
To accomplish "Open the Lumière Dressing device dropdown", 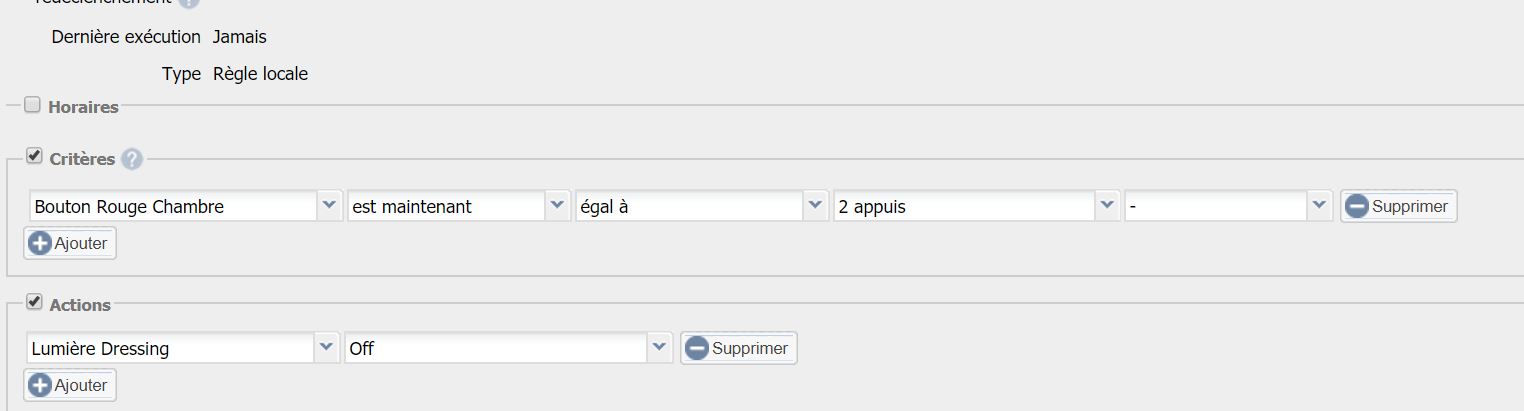I will click(x=327, y=348).
